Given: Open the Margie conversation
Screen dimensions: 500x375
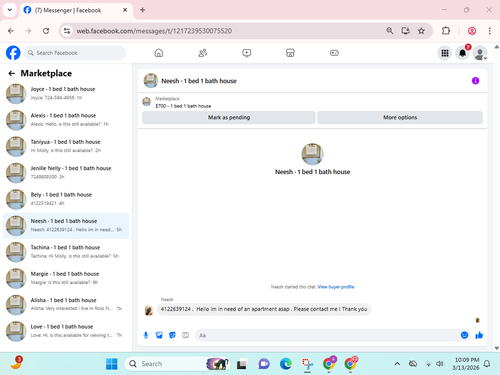Looking at the screenshot, I should click(x=66, y=278).
